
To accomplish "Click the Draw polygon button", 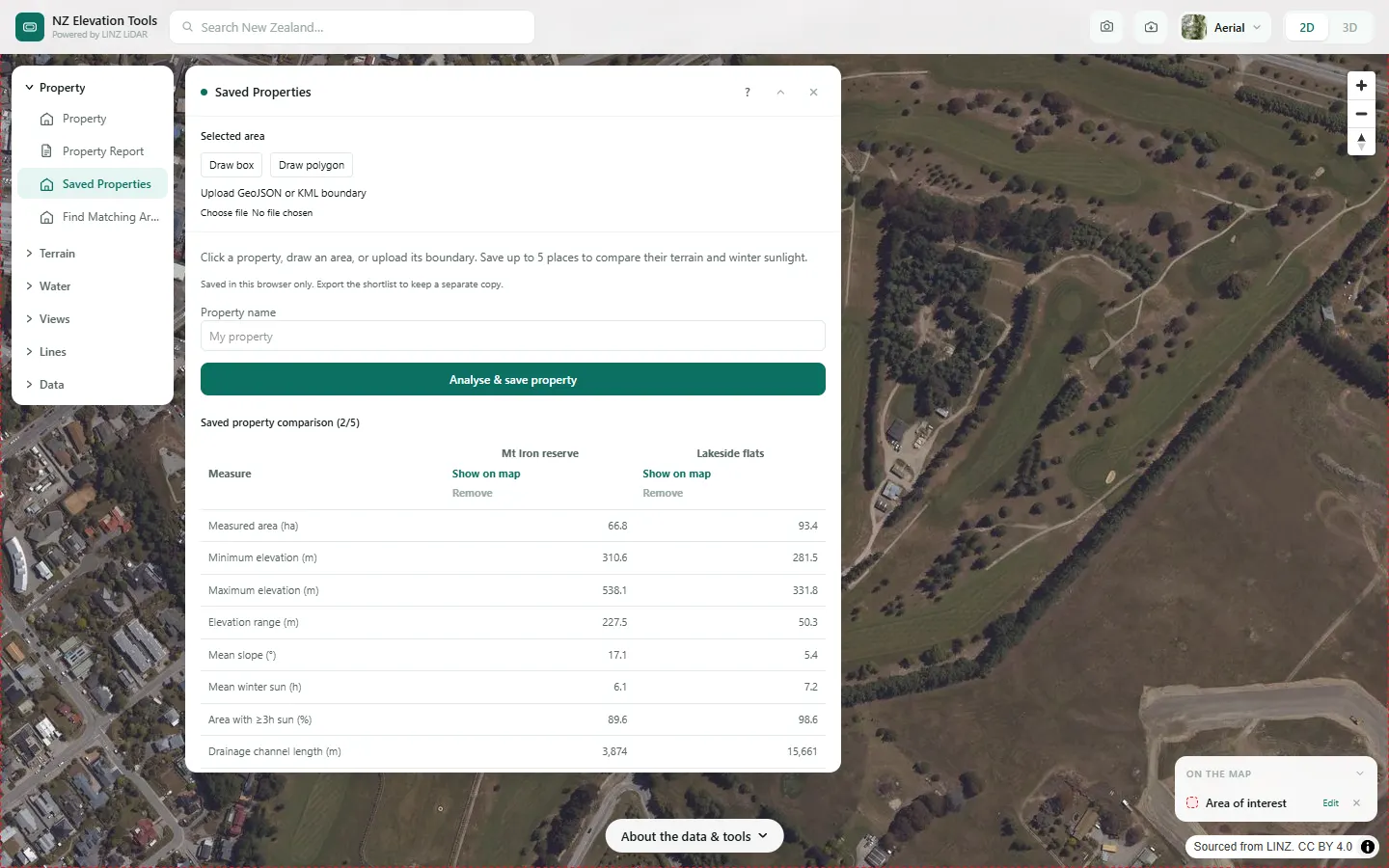I will coord(312,165).
